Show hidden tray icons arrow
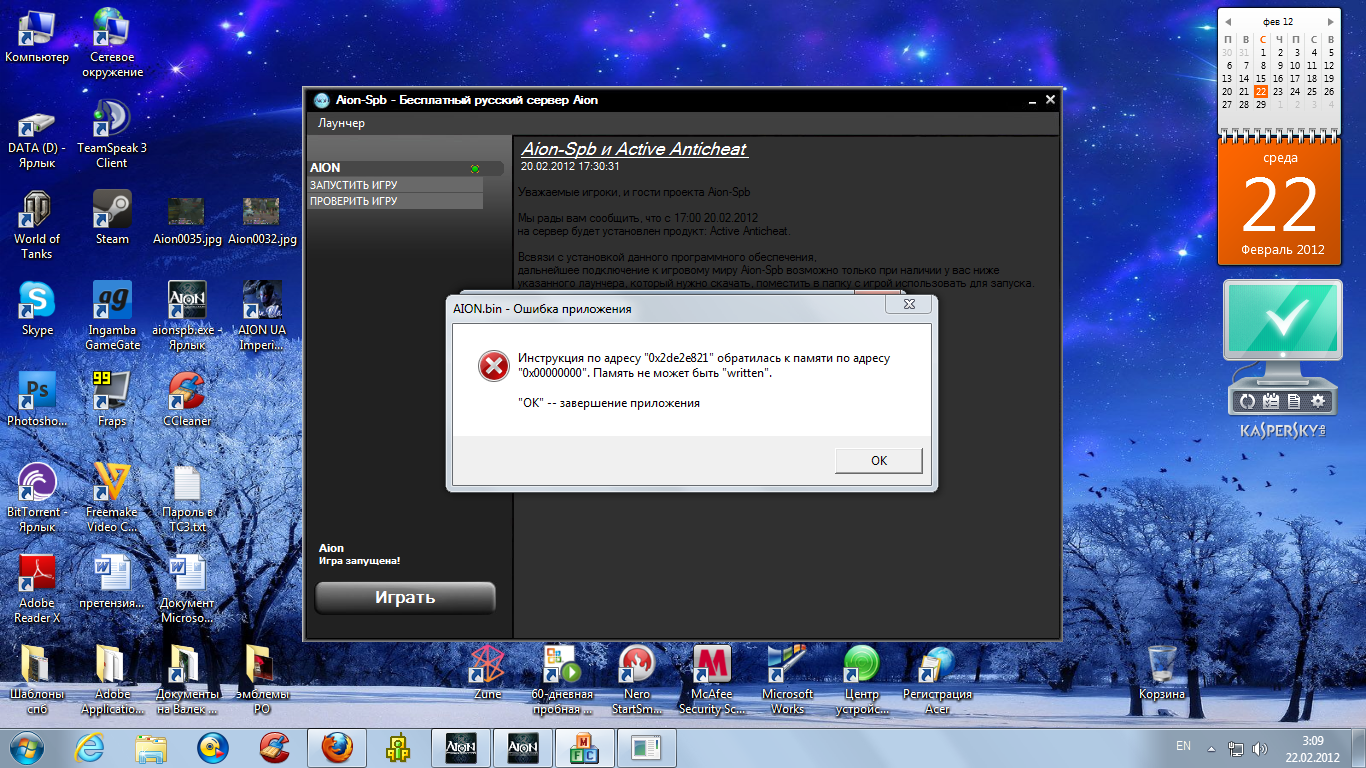The height and width of the screenshot is (768, 1366). (1211, 748)
